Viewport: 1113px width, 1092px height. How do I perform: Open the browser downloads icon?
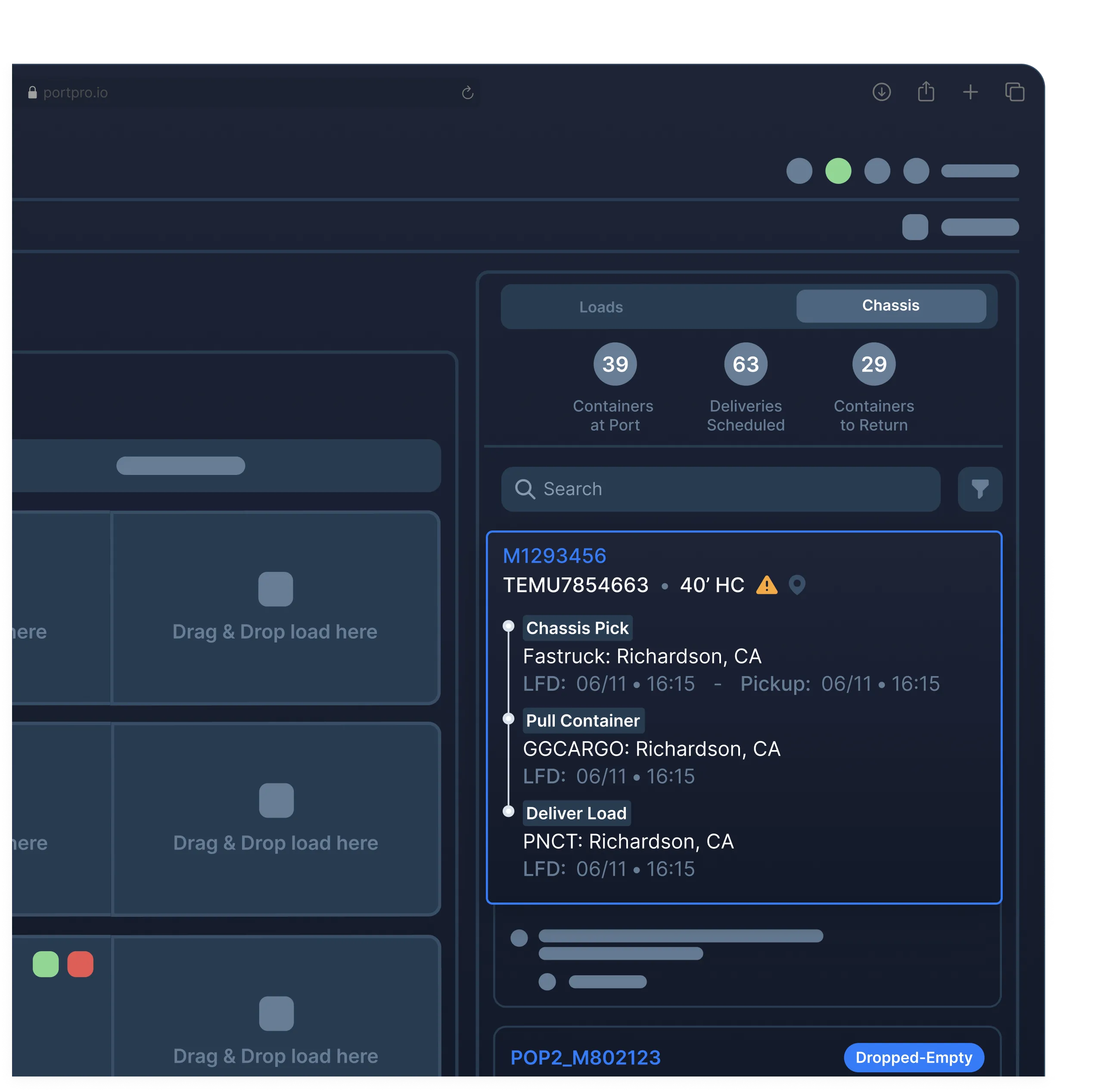(881, 92)
